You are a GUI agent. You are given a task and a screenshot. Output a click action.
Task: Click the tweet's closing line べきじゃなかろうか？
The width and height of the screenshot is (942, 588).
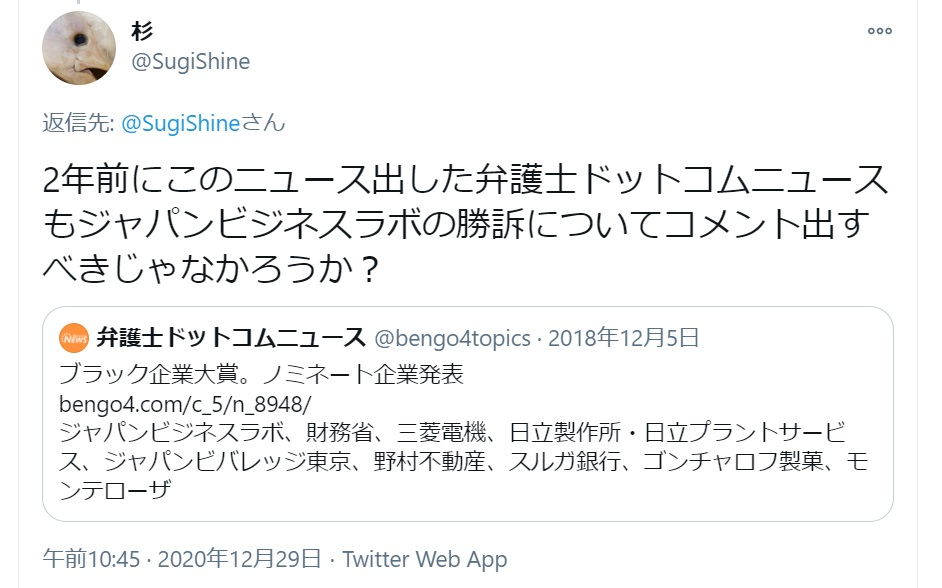211,268
